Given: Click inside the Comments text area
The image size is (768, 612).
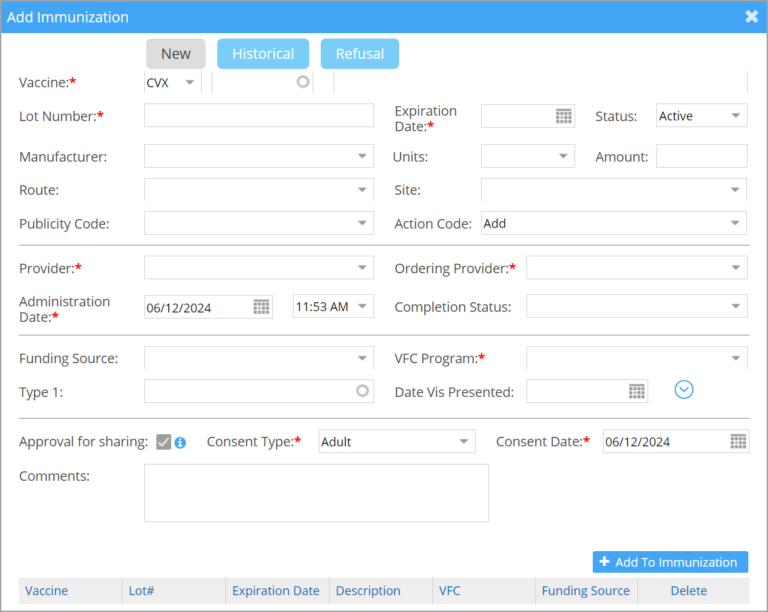Looking at the screenshot, I should pos(316,493).
